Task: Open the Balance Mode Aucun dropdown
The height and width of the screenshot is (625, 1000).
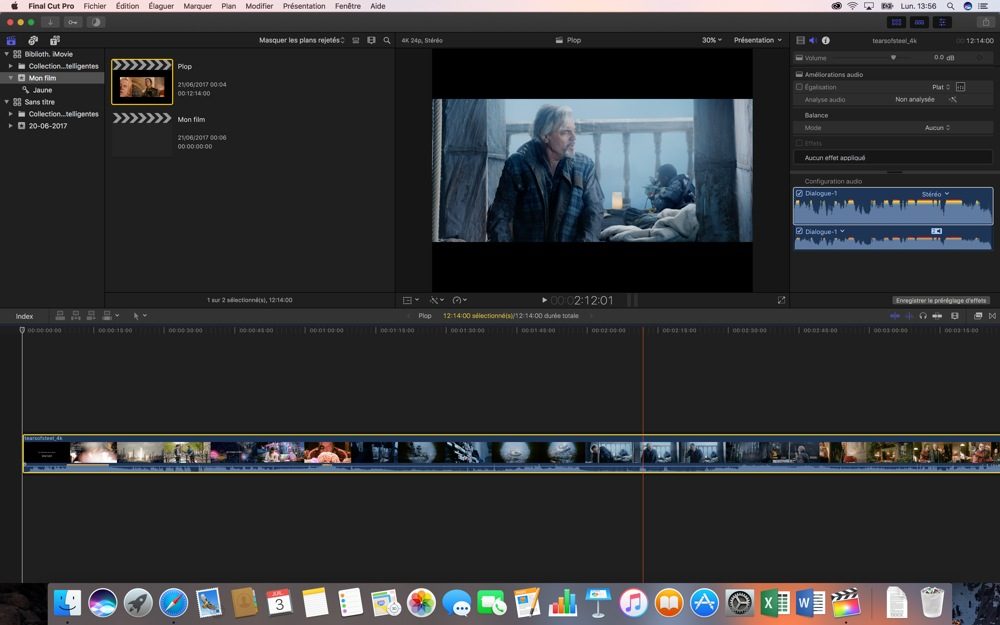Action: pyautogui.click(x=937, y=128)
